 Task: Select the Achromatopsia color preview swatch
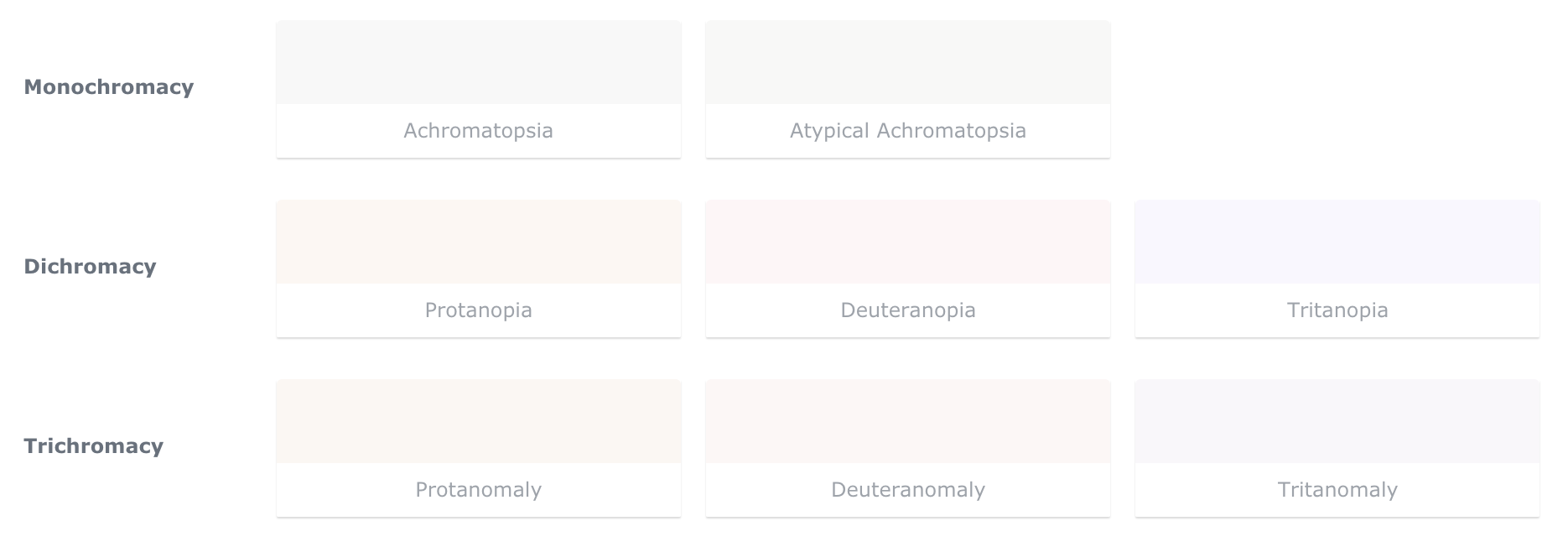479,62
